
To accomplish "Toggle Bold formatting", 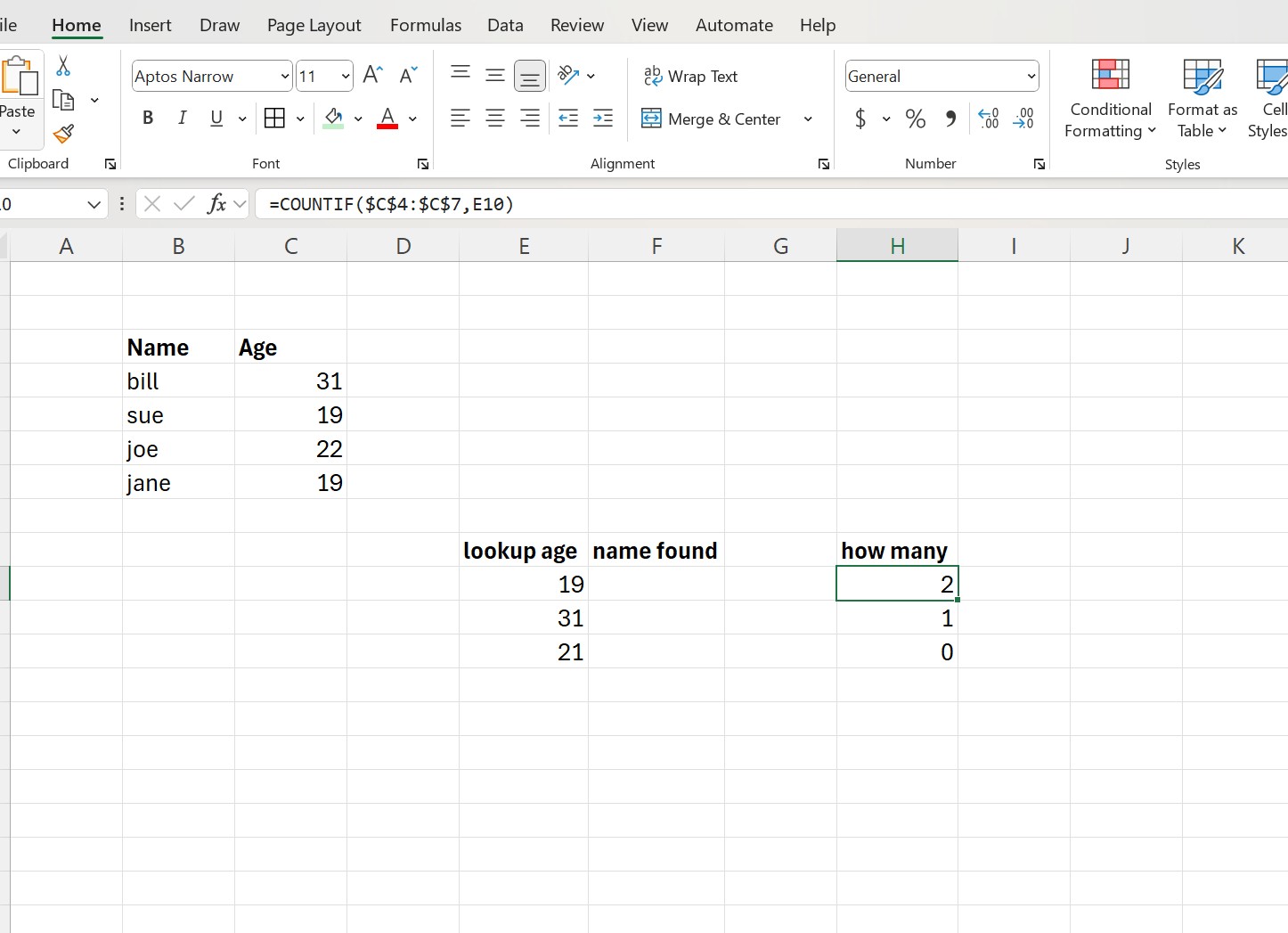I will click(x=148, y=118).
